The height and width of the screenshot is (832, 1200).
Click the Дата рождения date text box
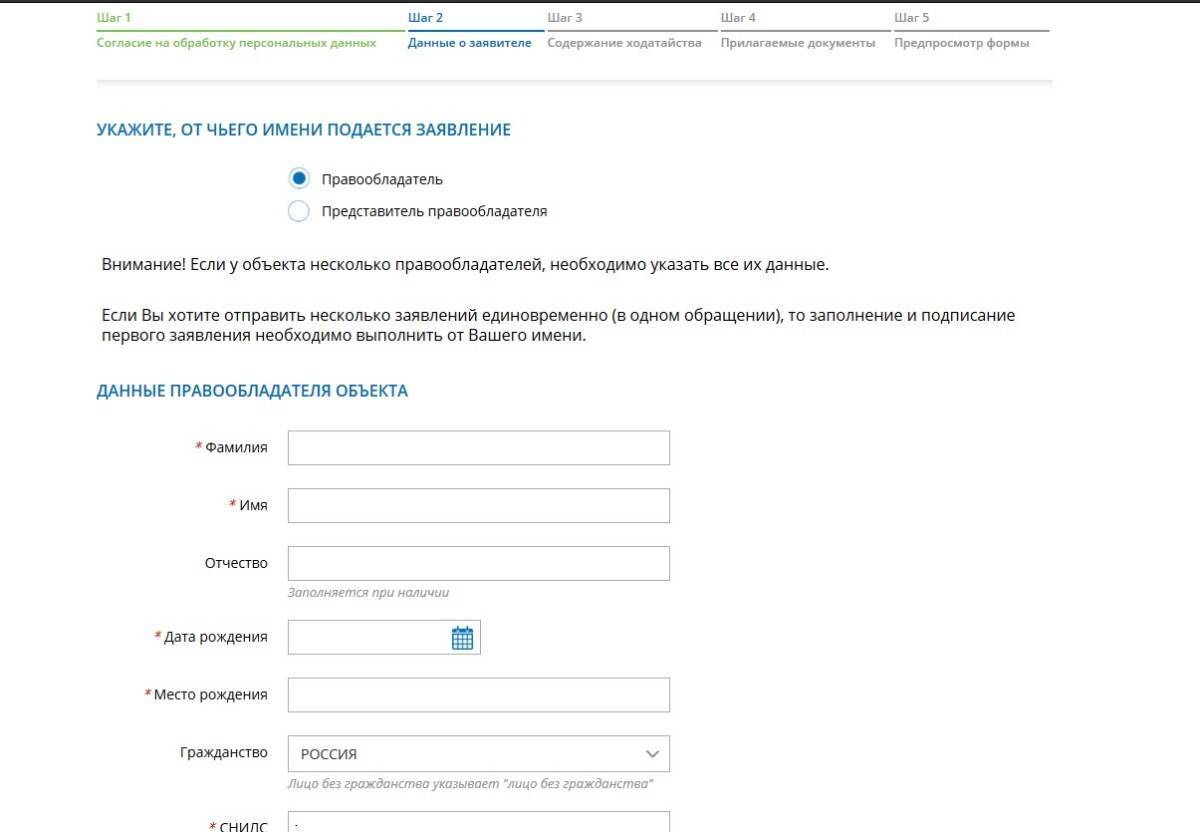(366, 638)
